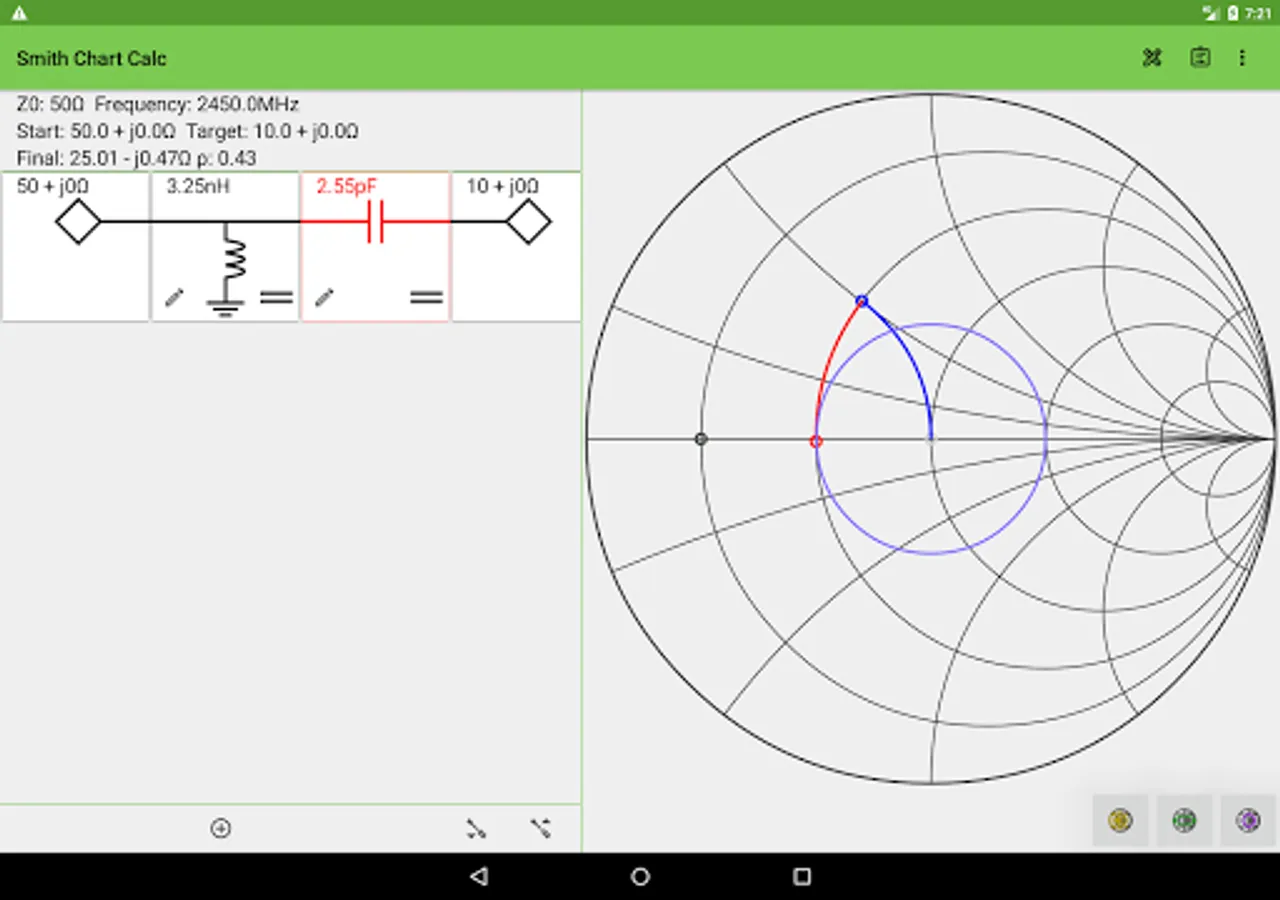1280x900 pixels.
Task: Toggle the green circle overlay button
Action: (1184, 821)
